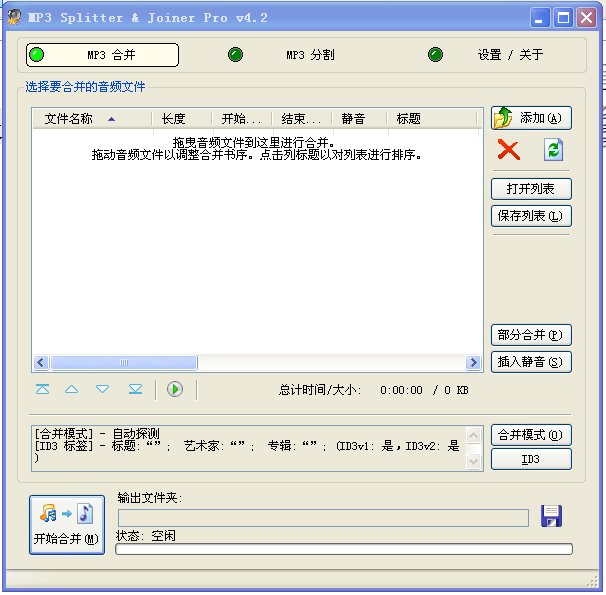606x595 pixels.
Task: Switch to the MP3 合并 tab
Action: [x=102, y=55]
